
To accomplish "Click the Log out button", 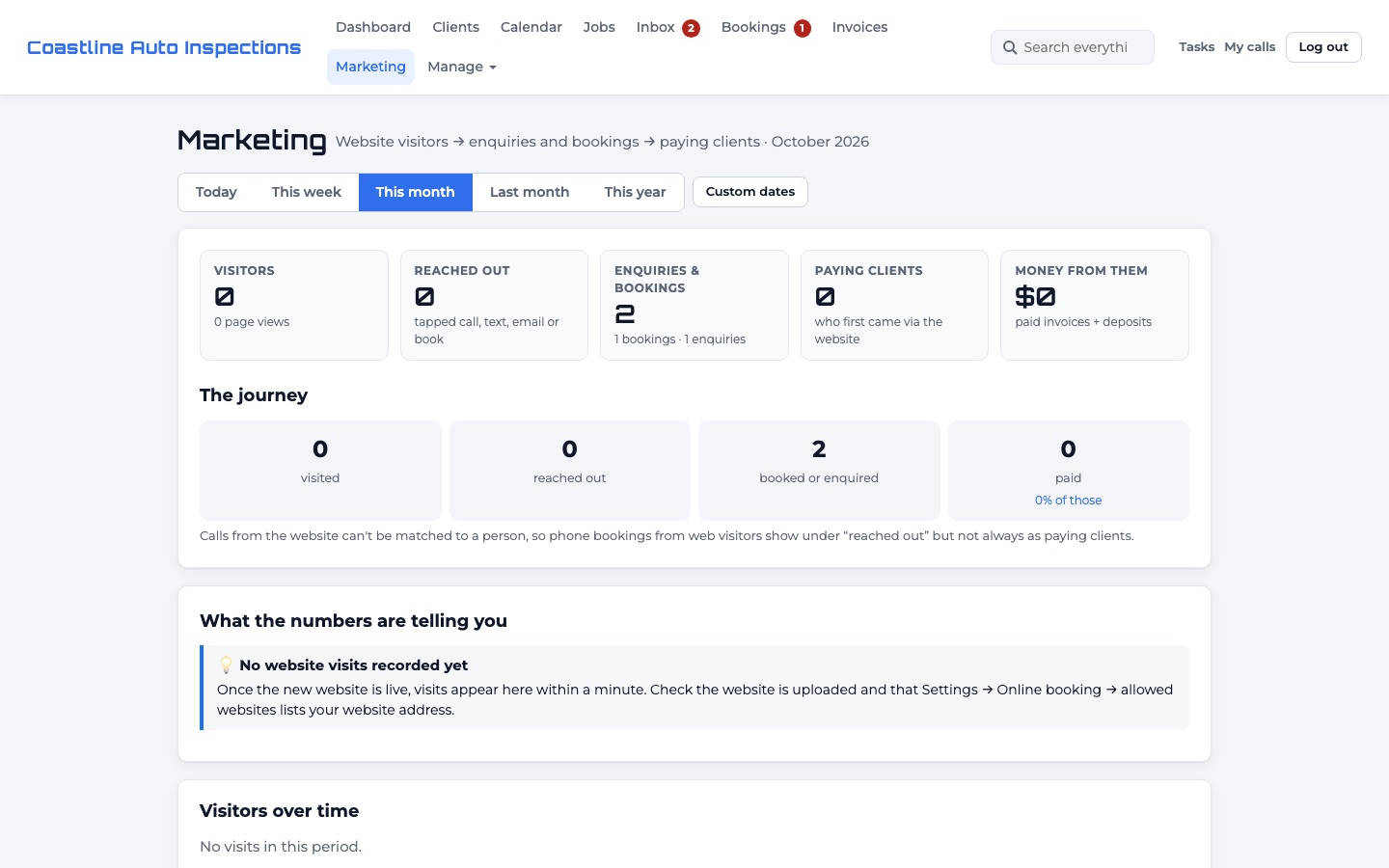I will click(1323, 47).
